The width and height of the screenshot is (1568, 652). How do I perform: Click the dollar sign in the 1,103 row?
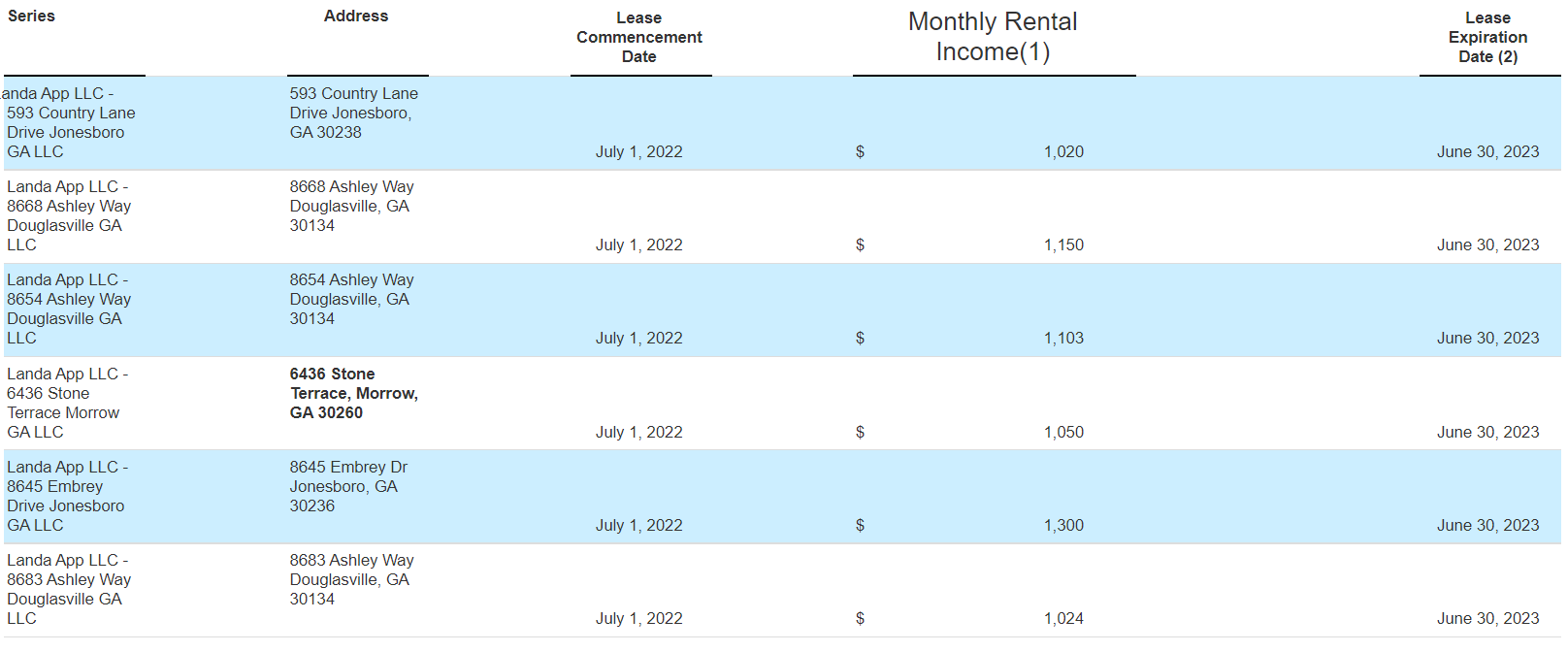click(860, 338)
